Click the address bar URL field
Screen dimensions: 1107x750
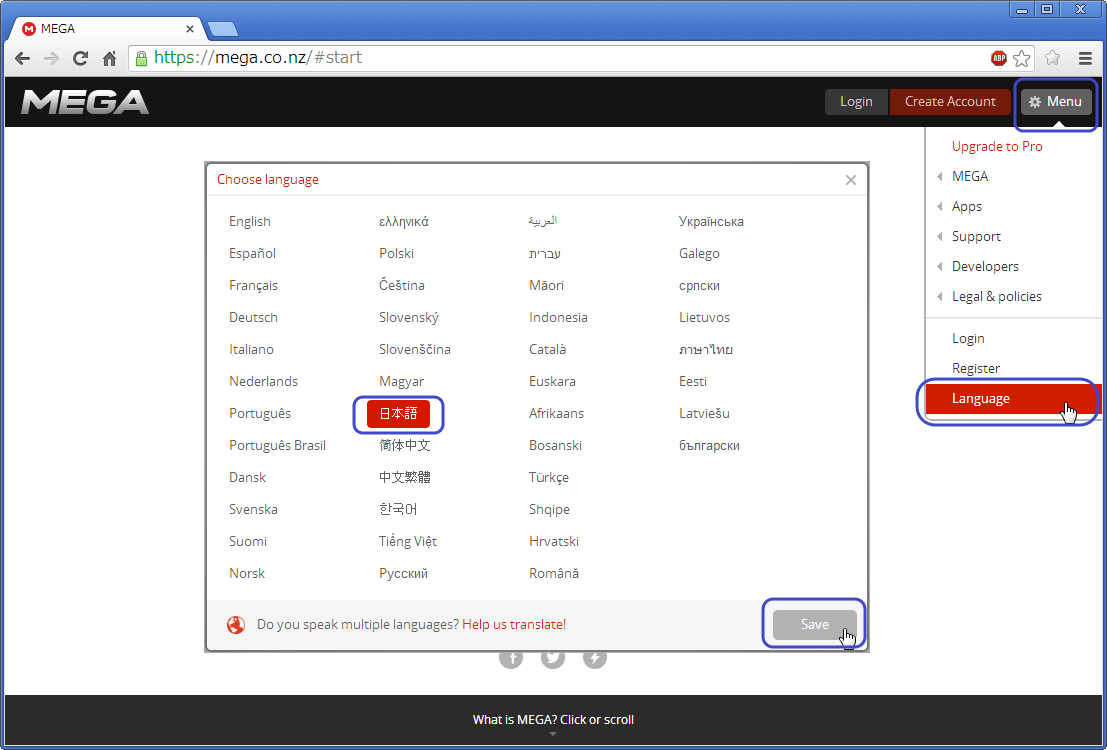(560, 58)
